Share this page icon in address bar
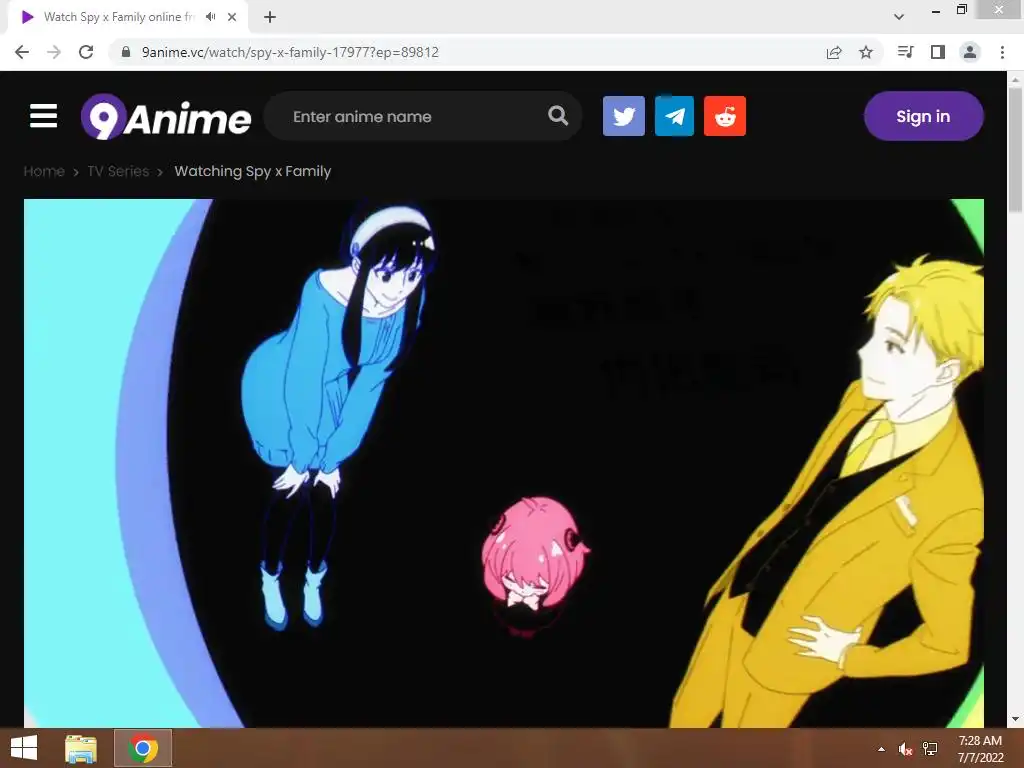Image resolution: width=1024 pixels, height=768 pixels. pos(834,52)
